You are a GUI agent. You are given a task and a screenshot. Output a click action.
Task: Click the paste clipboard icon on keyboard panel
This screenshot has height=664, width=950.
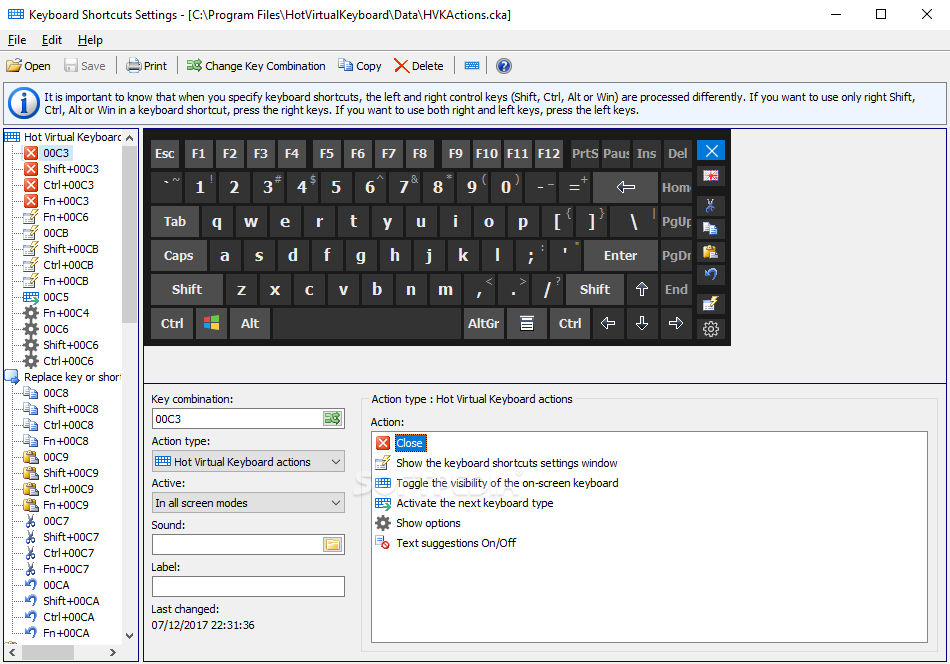click(x=711, y=251)
